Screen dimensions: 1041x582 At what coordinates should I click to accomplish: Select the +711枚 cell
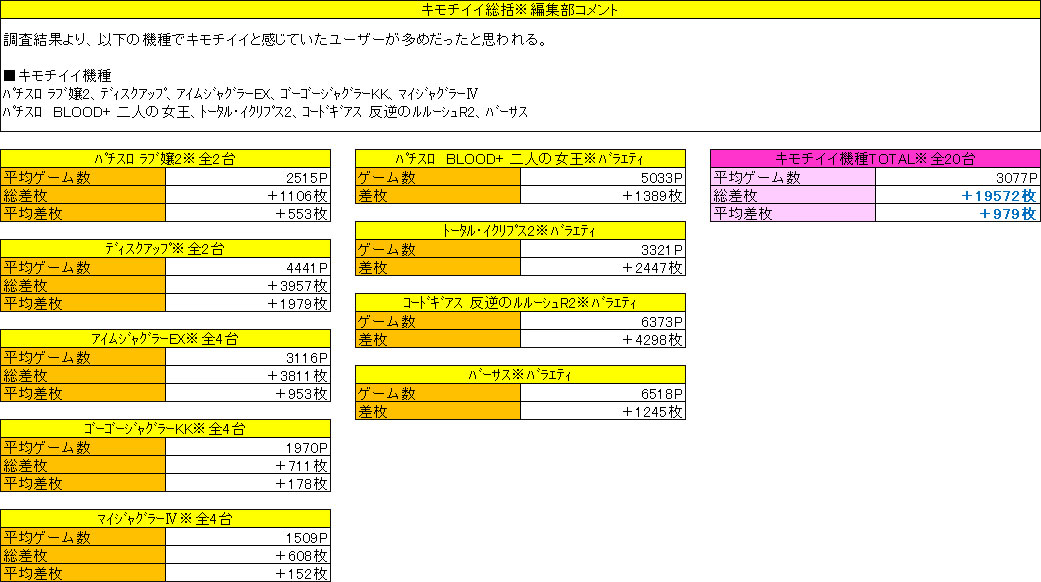click(248, 465)
